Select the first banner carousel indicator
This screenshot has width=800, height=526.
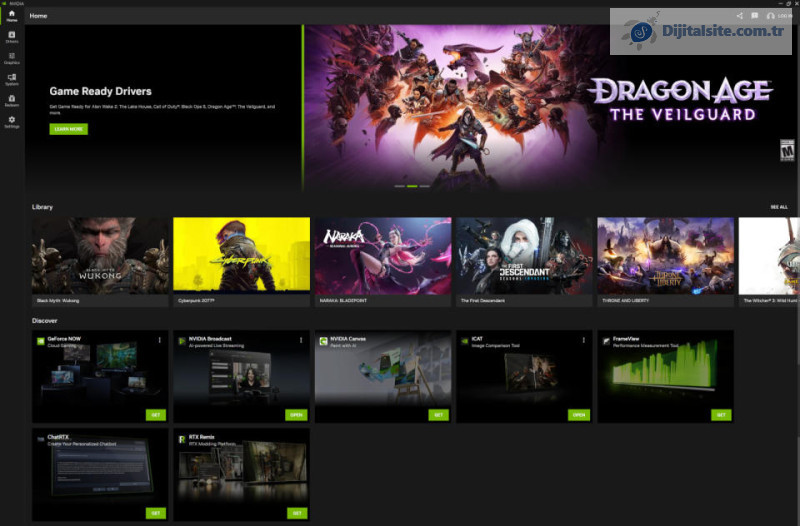(399, 186)
